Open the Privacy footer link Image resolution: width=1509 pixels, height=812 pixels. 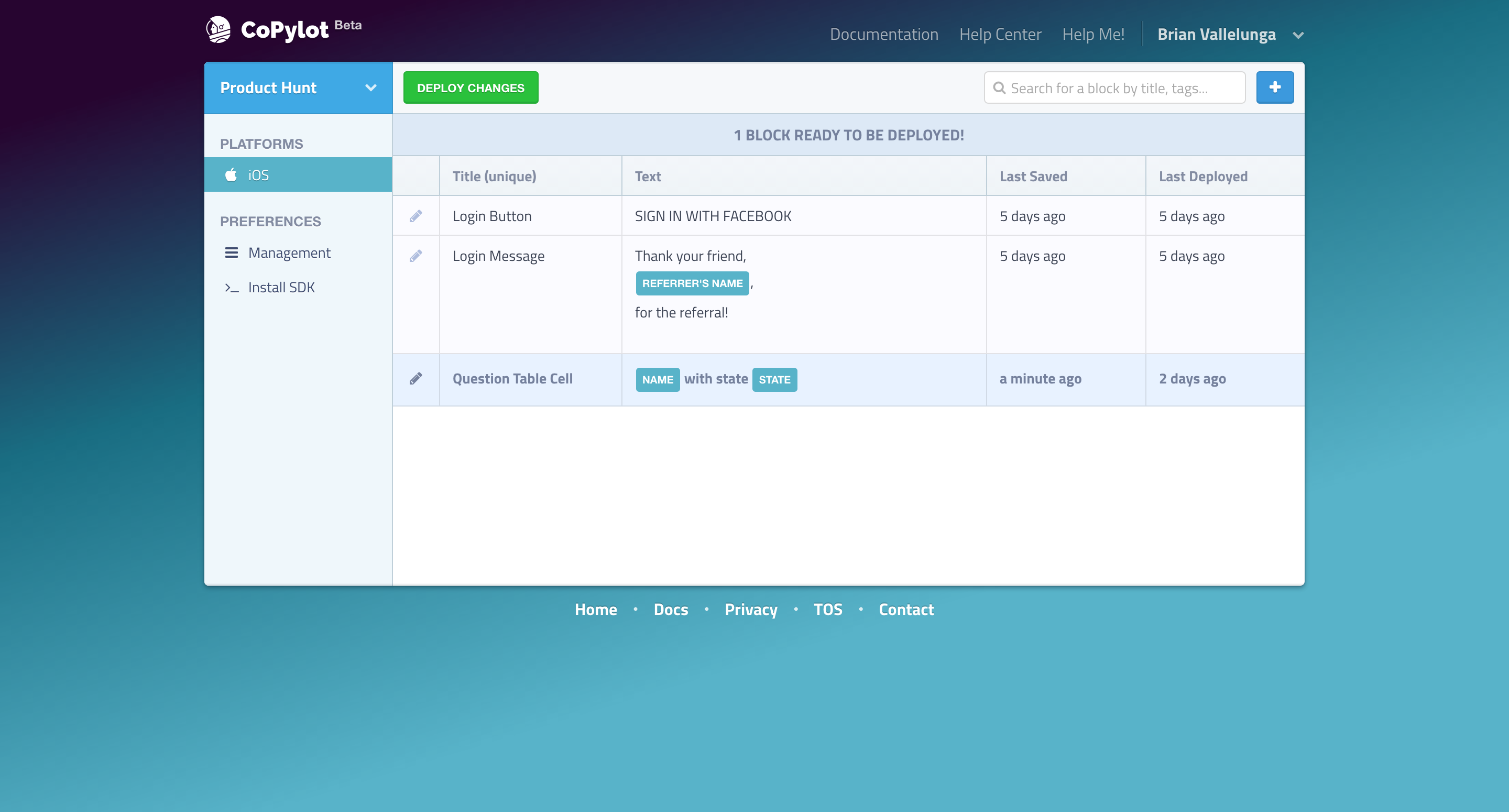pyautogui.click(x=750, y=609)
